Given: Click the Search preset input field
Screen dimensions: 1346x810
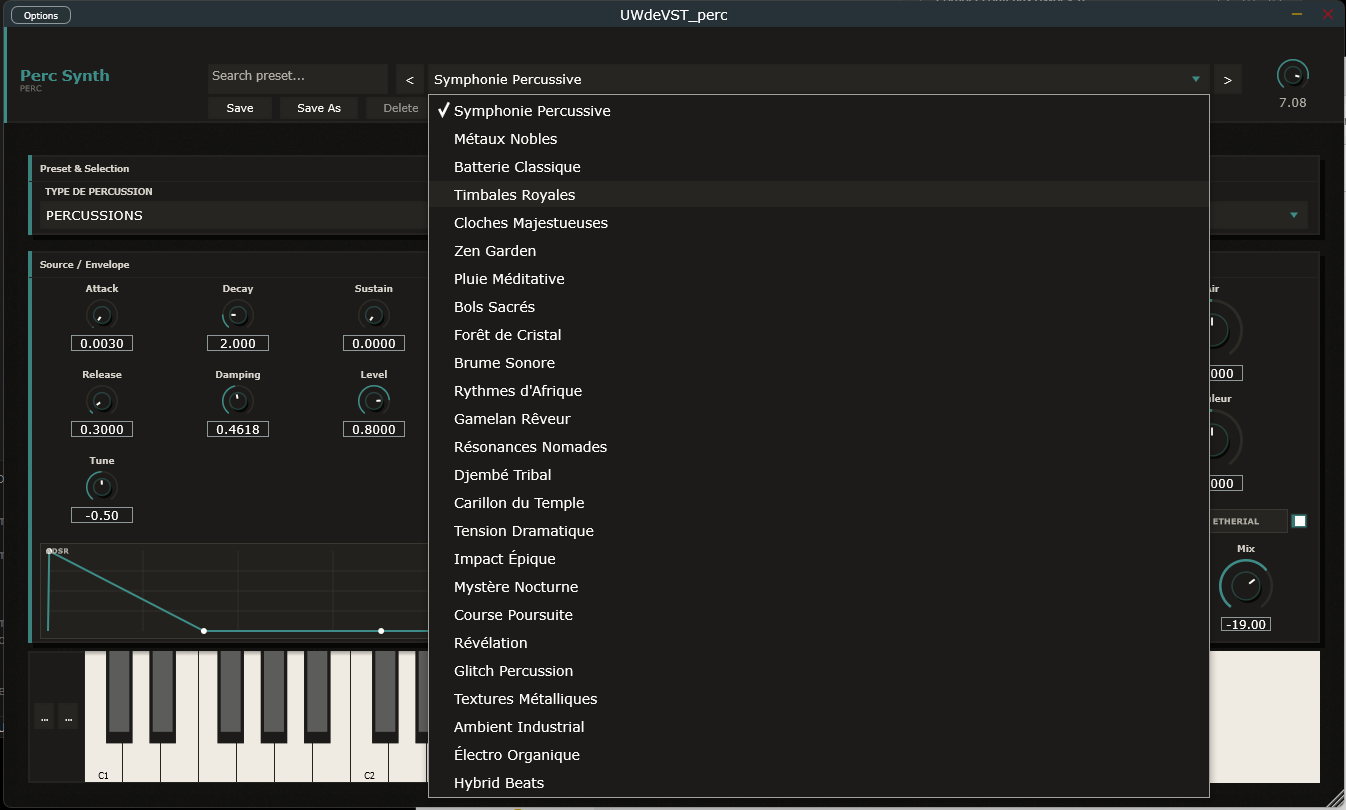Looking at the screenshot, I should 297,76.
